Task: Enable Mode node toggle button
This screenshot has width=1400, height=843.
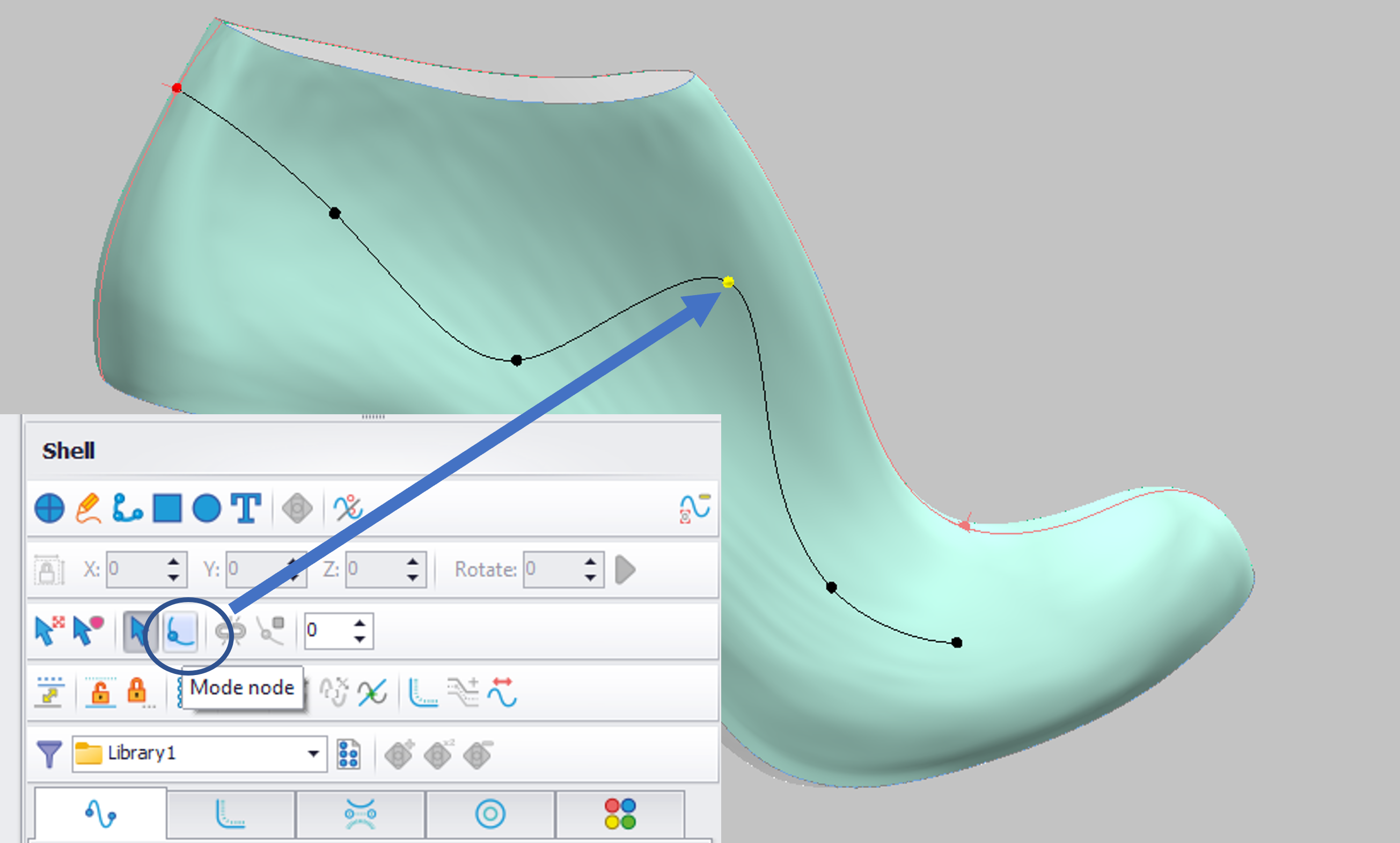Action: coord(181,631)
